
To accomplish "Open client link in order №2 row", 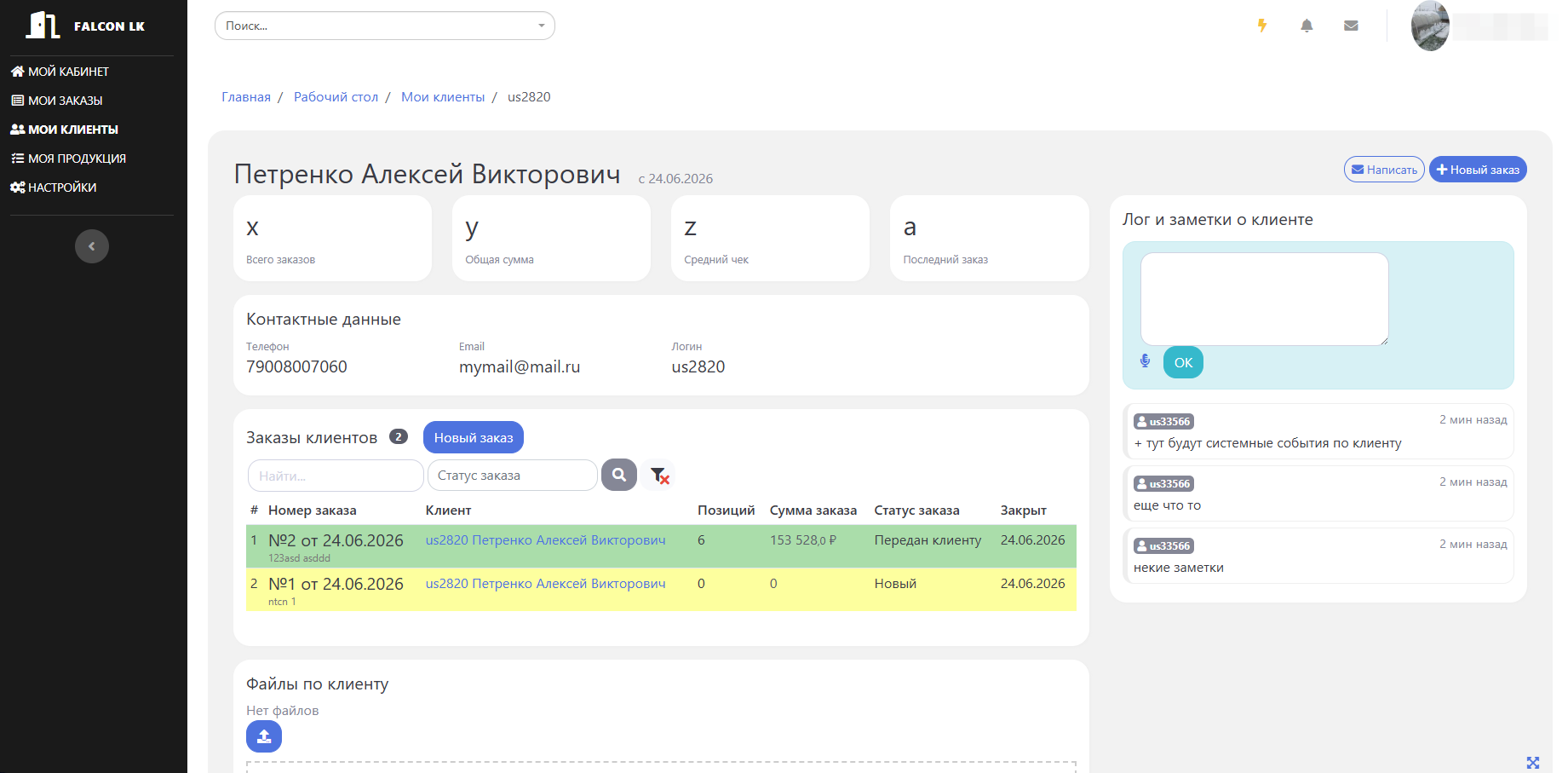I will 545,540.
